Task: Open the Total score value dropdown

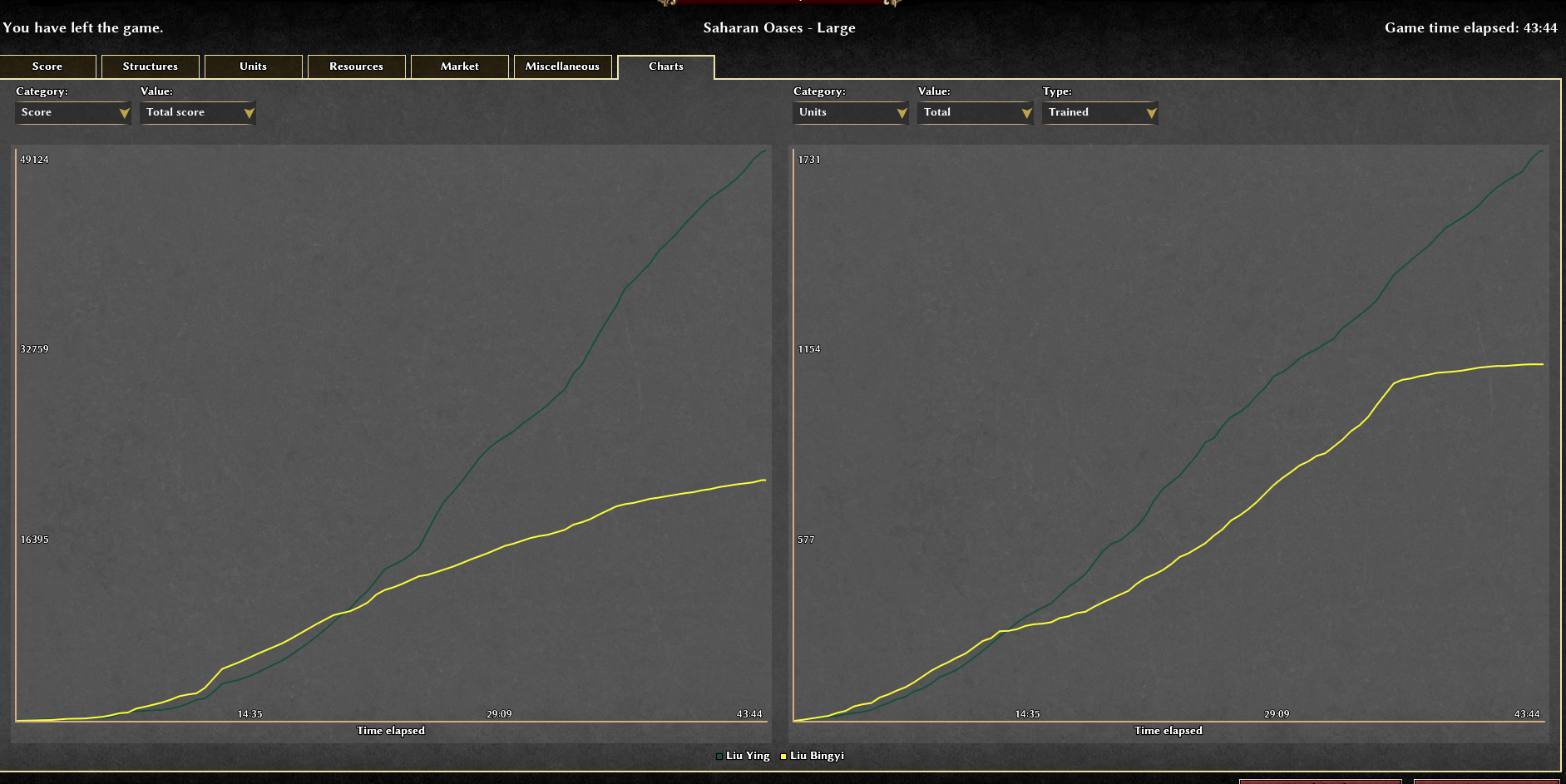Action: pyautogui.click(x=197, y=112)
